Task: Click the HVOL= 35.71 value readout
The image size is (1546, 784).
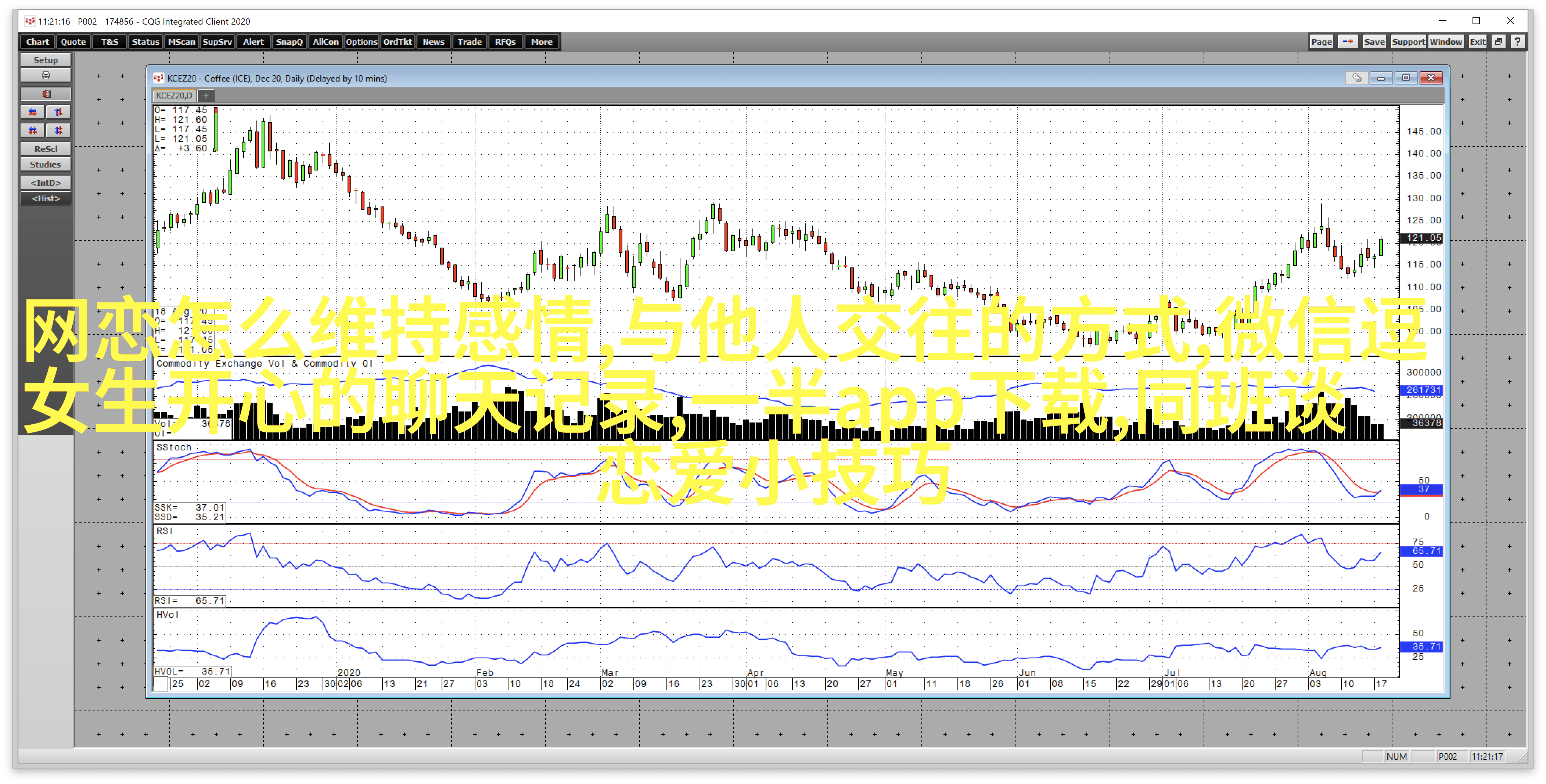Action: tap(192, 671)
